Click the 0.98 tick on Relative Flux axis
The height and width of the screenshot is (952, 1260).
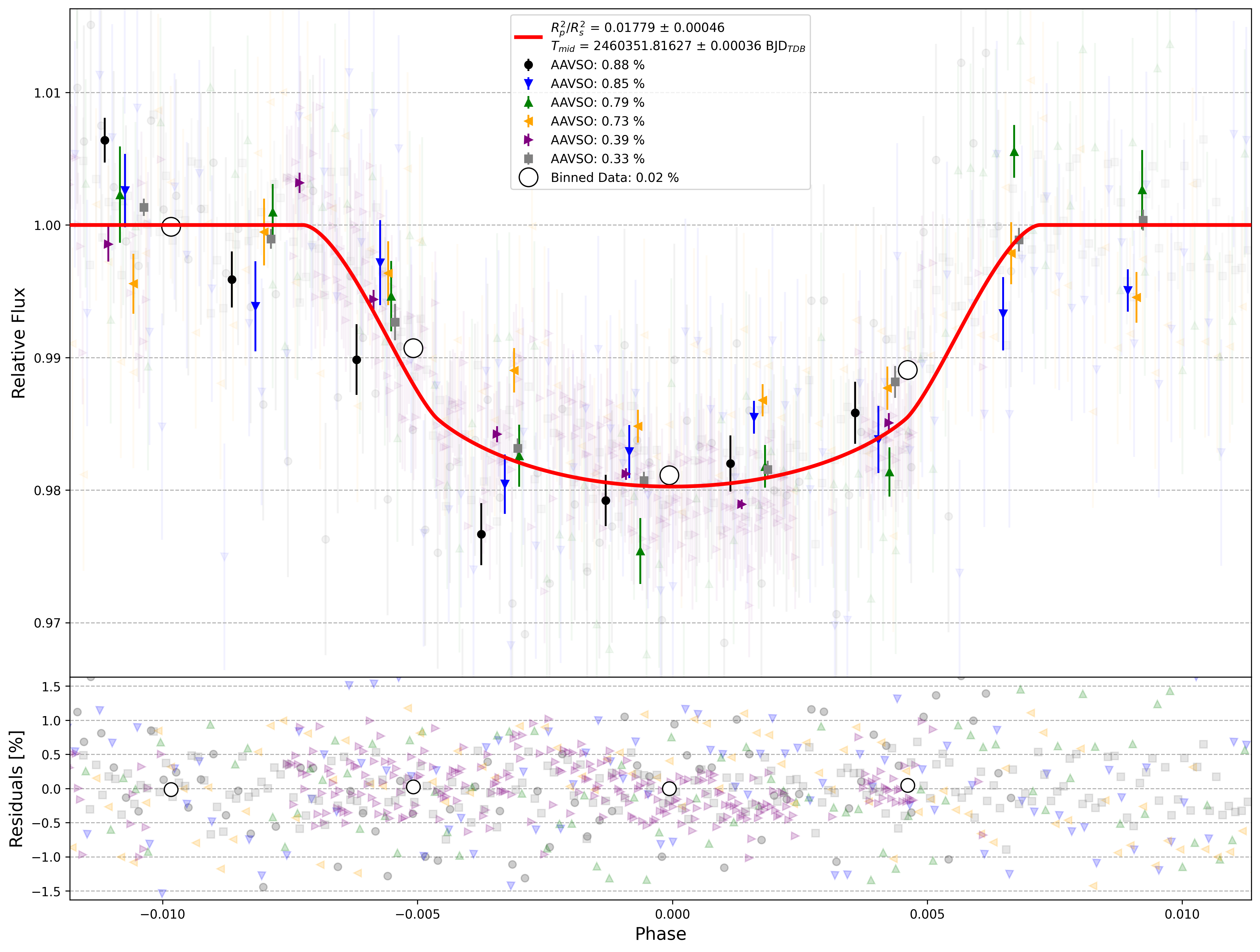coord(47,491)
